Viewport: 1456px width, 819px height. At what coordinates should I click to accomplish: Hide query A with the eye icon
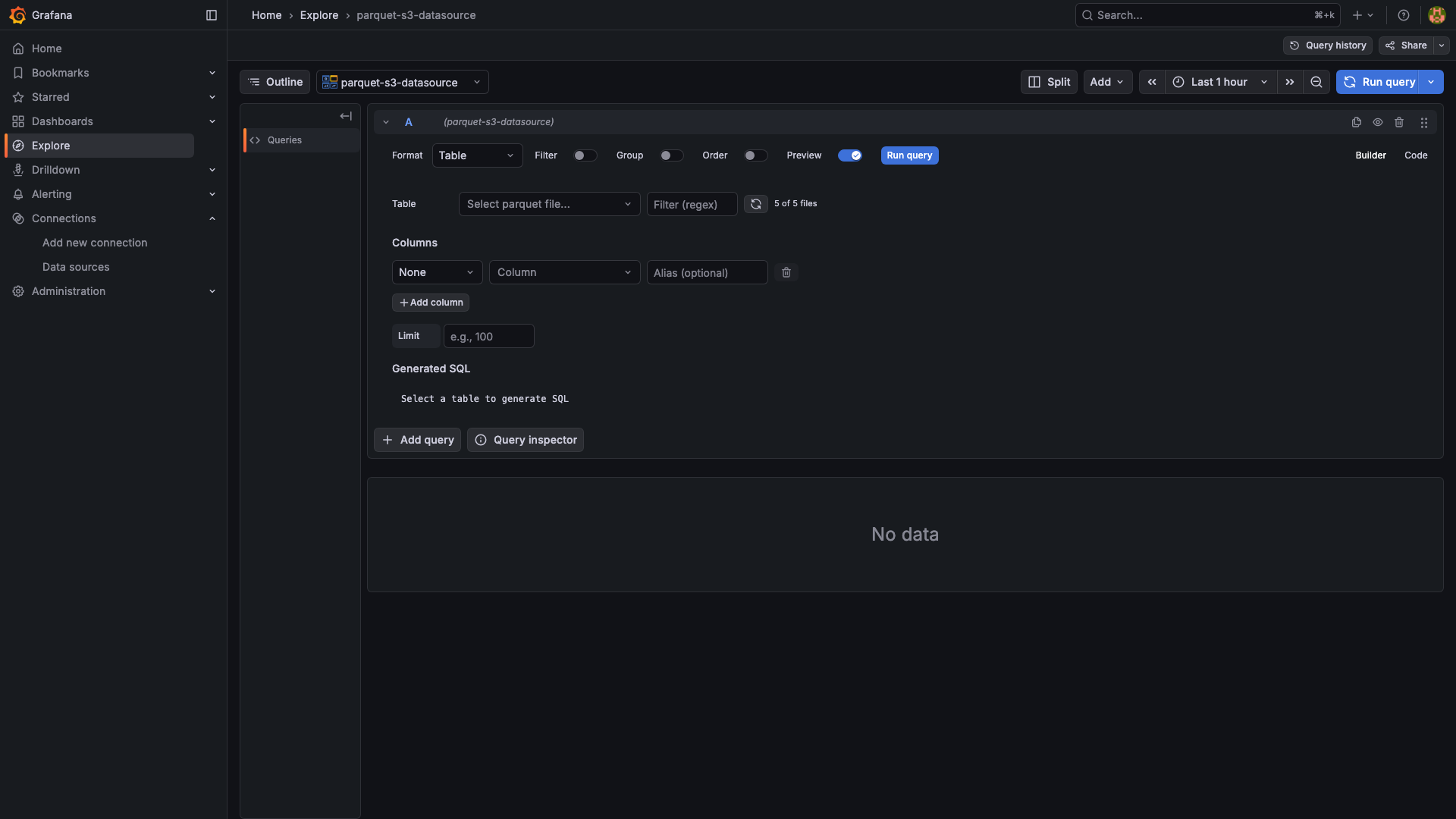tap(1378, 122)
